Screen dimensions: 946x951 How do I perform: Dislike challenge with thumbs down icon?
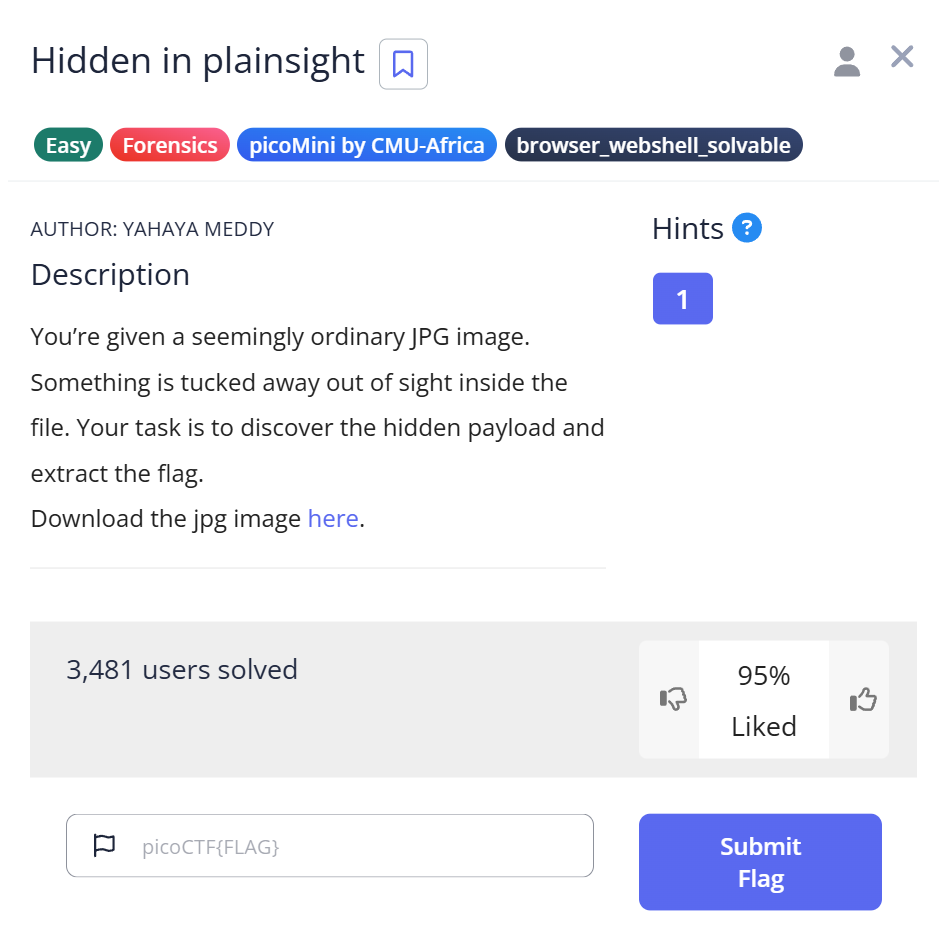673,700
